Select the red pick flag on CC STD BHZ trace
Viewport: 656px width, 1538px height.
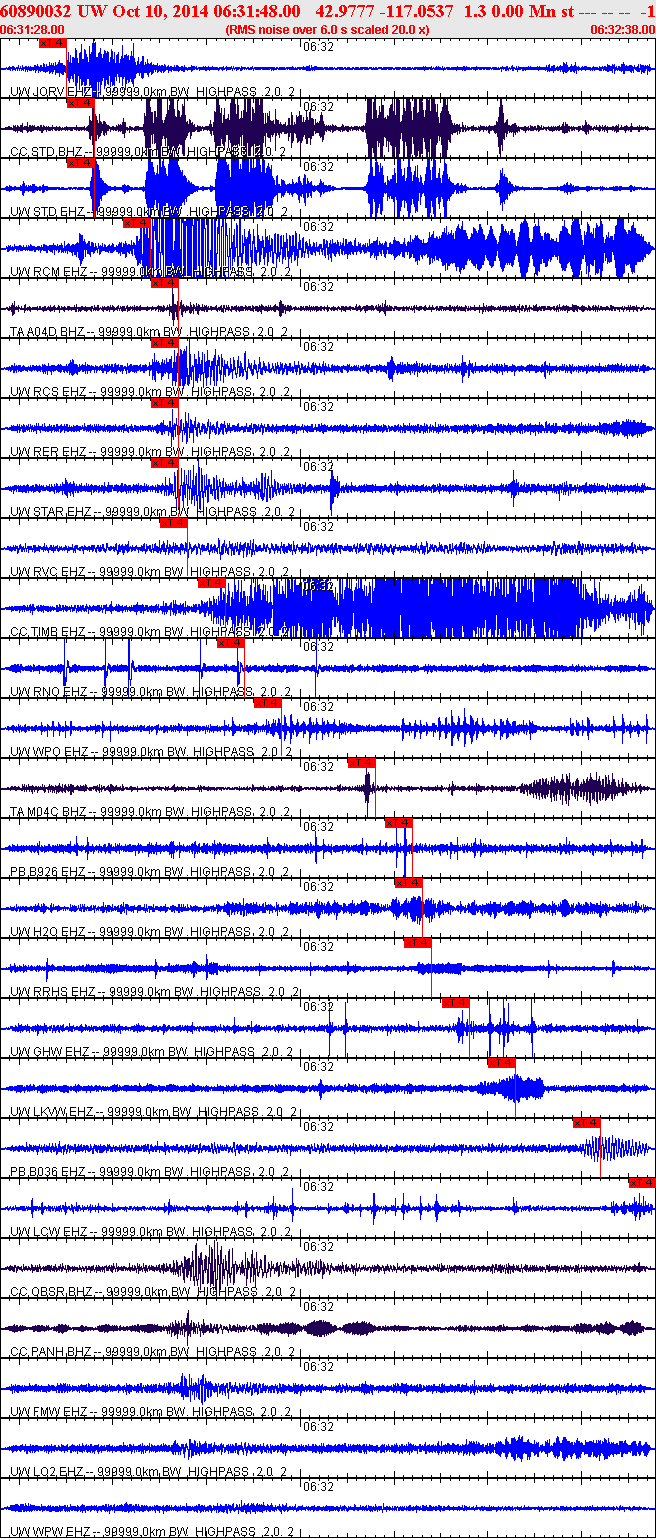[x=79, y=103]
